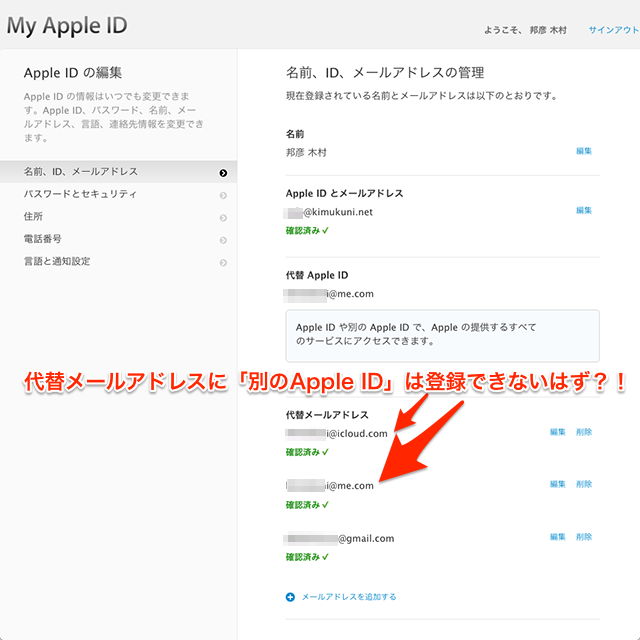
Task: Open the 言語と通知設定 sidebar section
Action: [118, 261]
